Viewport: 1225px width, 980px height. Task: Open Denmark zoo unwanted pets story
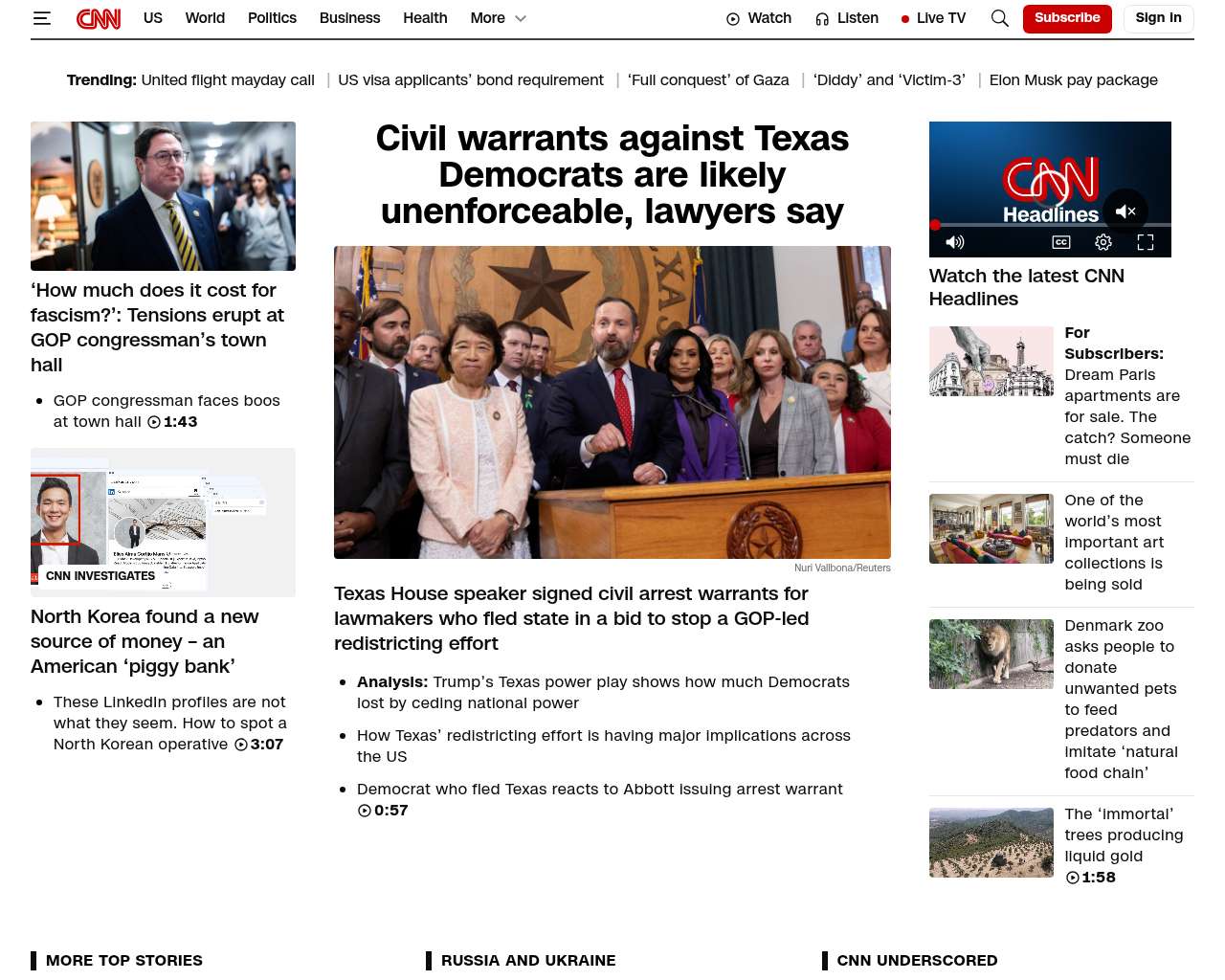[x=1122, y=699]
